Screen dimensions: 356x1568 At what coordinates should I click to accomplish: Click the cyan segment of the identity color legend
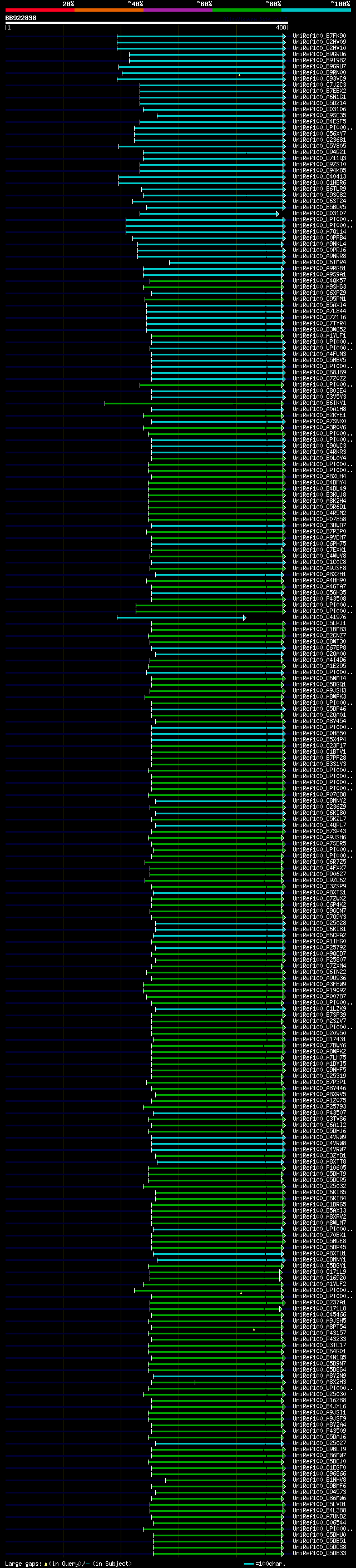317,10
